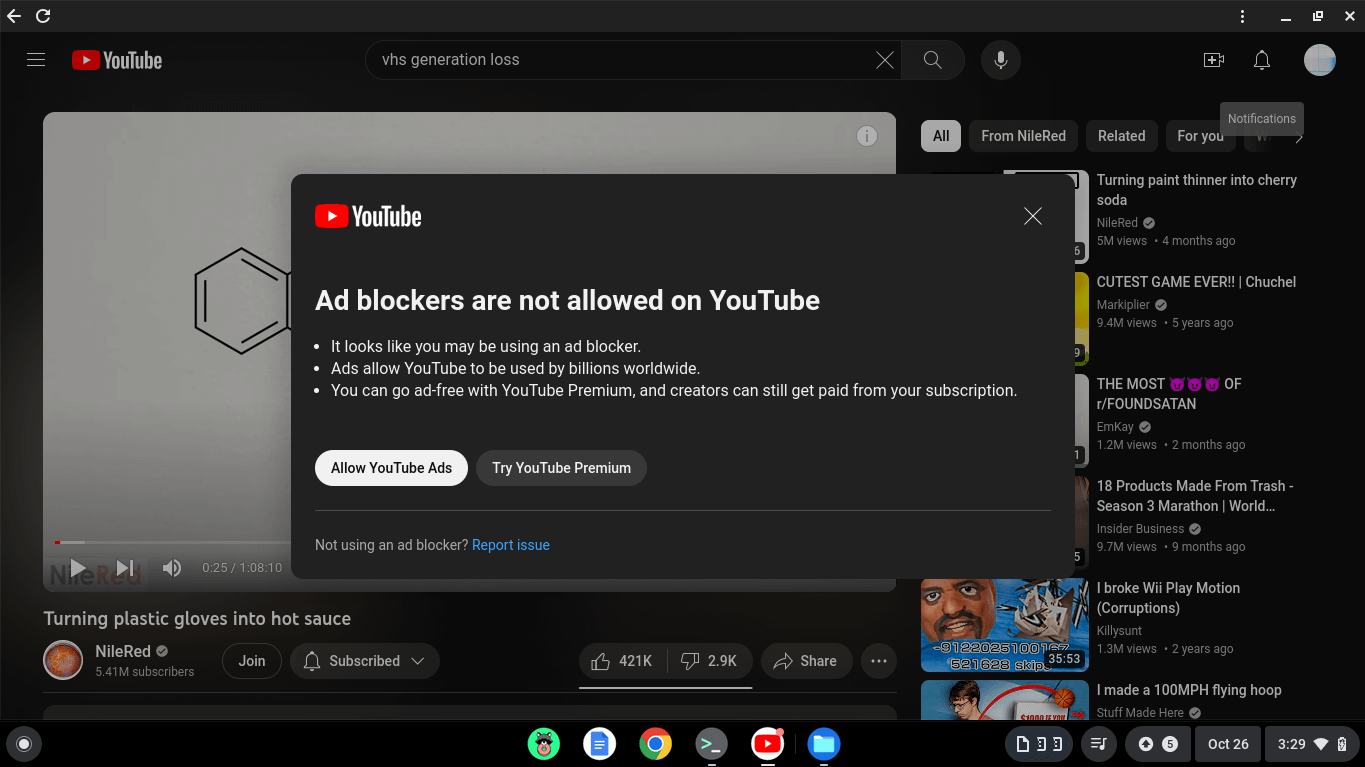Screen dimensions: 1365x767
Task: Open more actions ellipsis under video
Action: click(x=879, y=661)
